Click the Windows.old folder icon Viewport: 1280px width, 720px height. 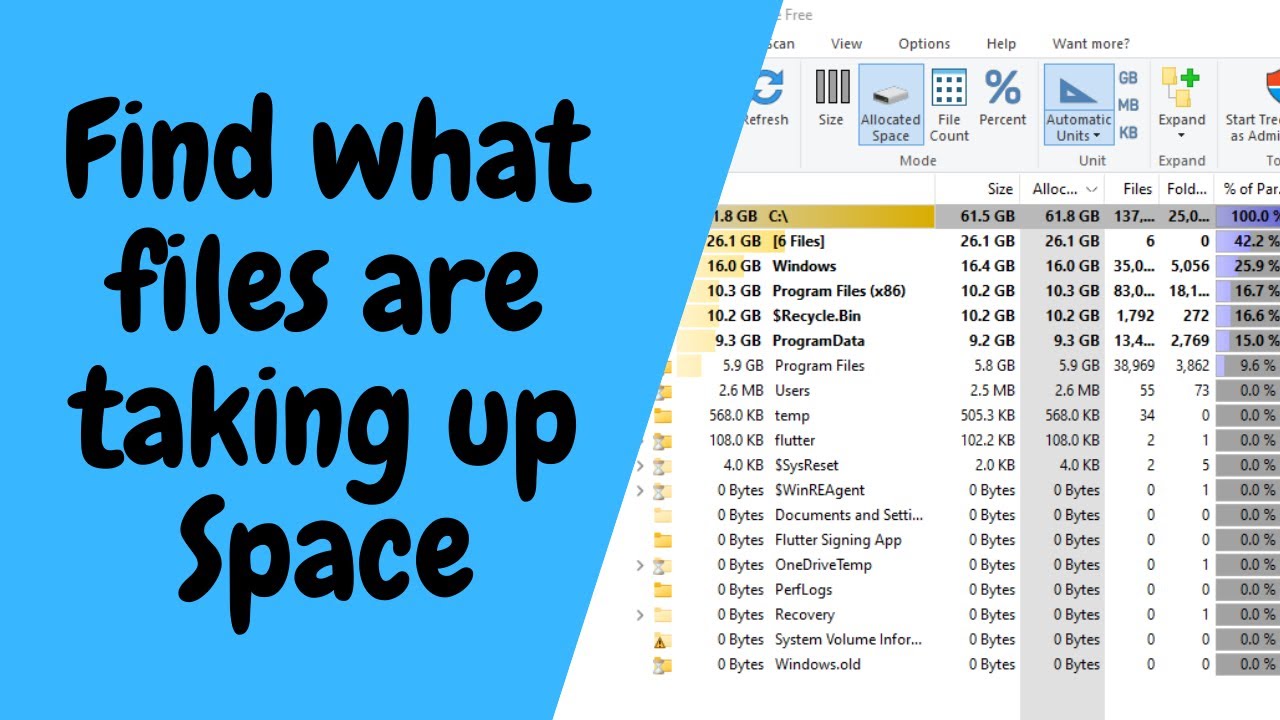(662, 665)
